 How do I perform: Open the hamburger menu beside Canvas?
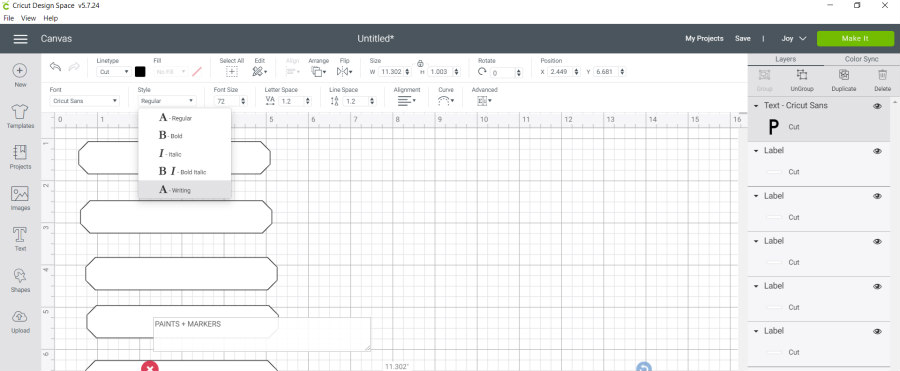coord(21,39)
